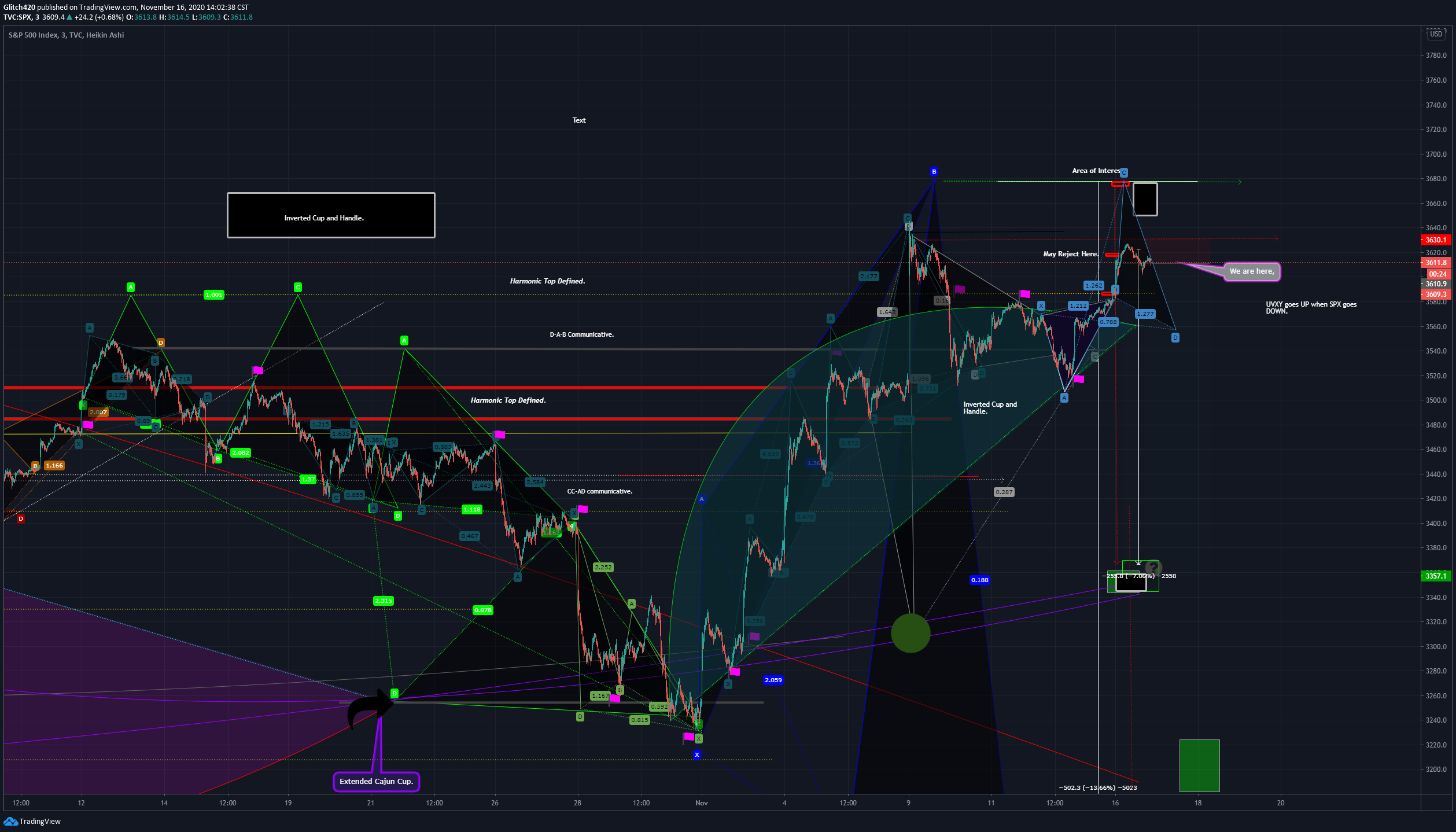Click the green 3357.1 price label
Screen dimensions: 1456x832
[1436, 576]
